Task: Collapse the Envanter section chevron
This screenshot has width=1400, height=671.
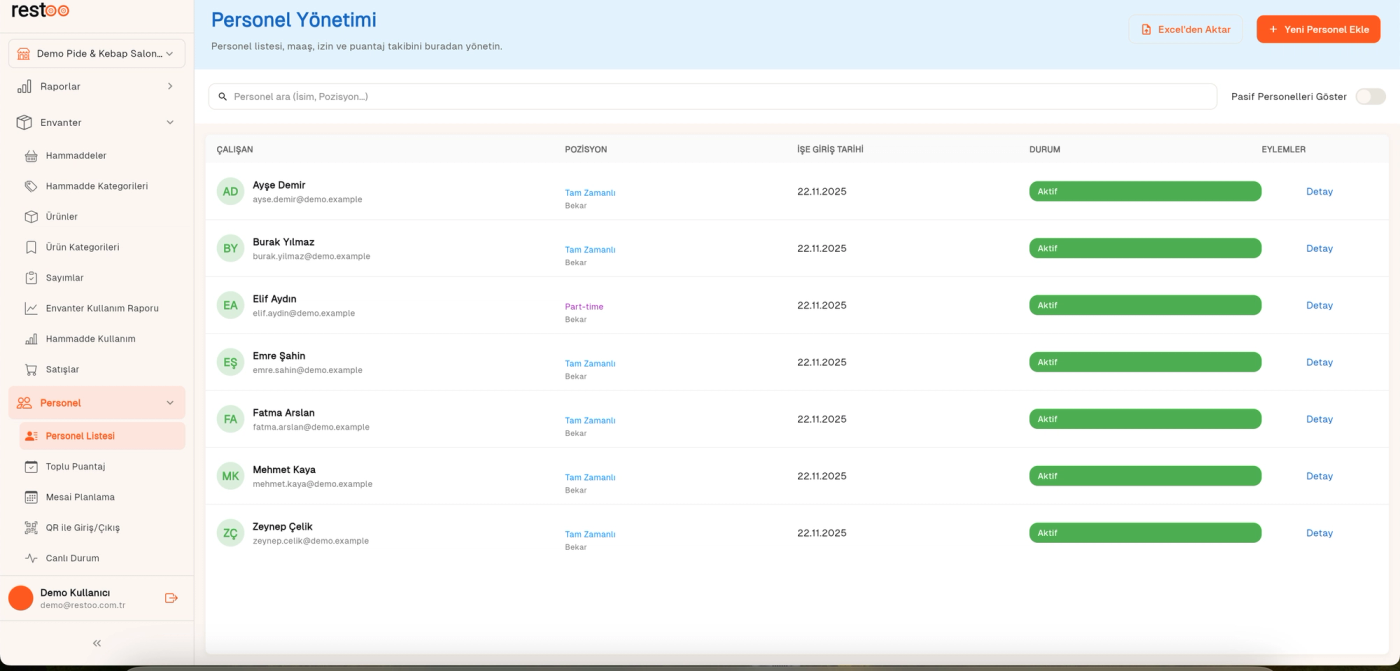Action: click(x=170, y=123)
